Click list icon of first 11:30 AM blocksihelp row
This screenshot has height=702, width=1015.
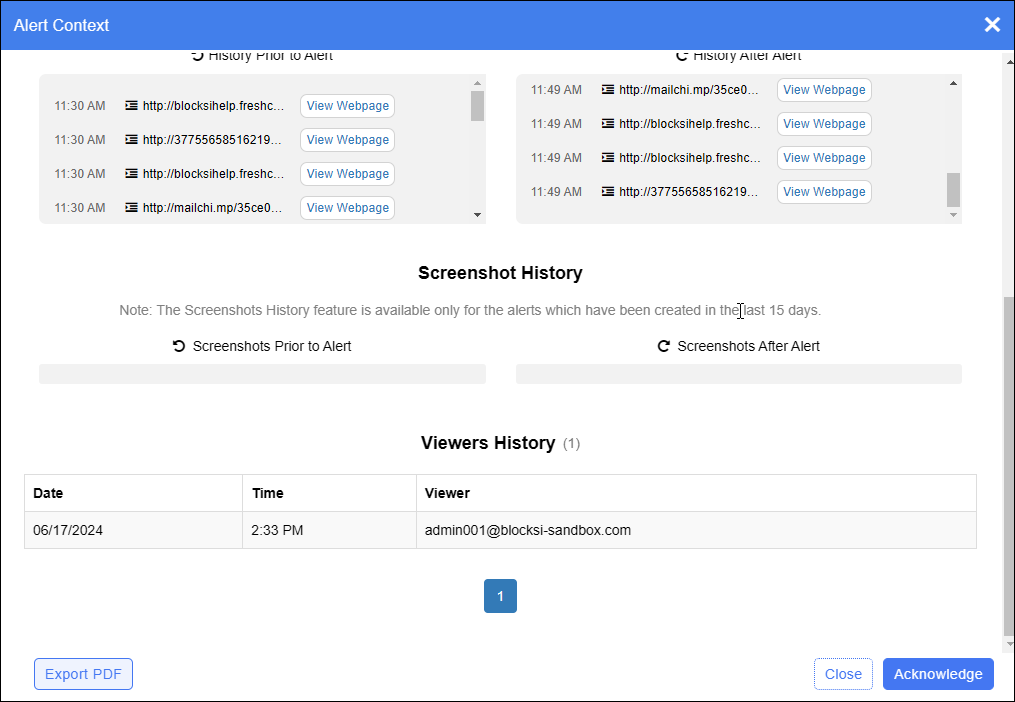coord(131,105)
